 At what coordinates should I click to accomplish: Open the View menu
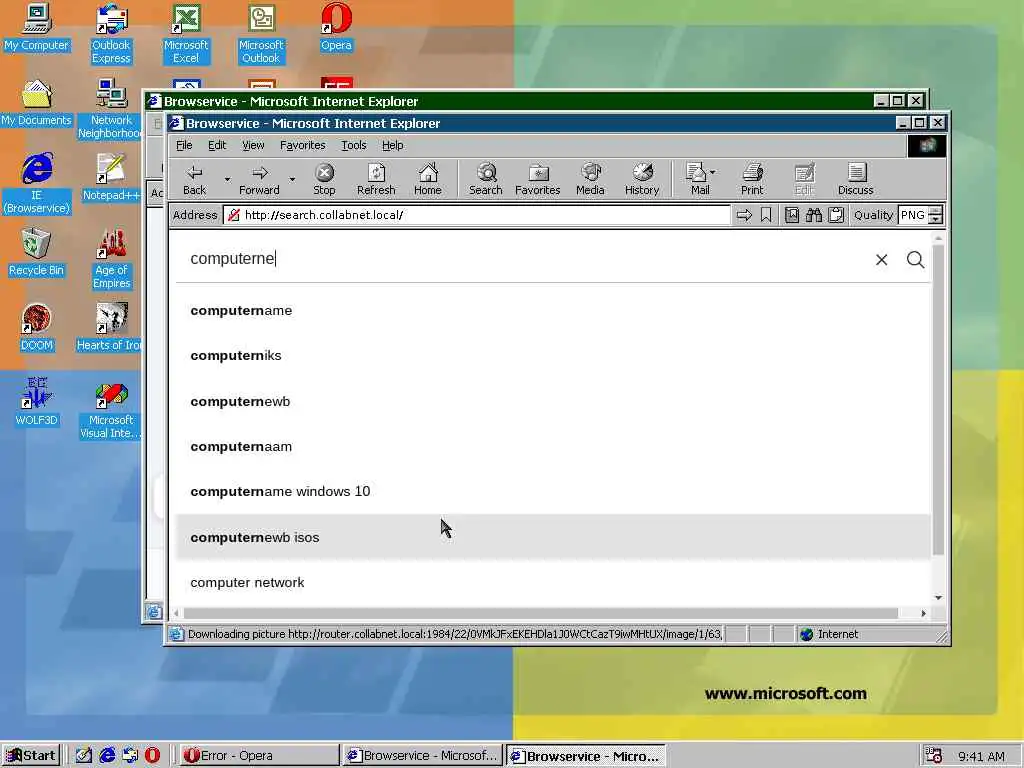pos(253,145)
